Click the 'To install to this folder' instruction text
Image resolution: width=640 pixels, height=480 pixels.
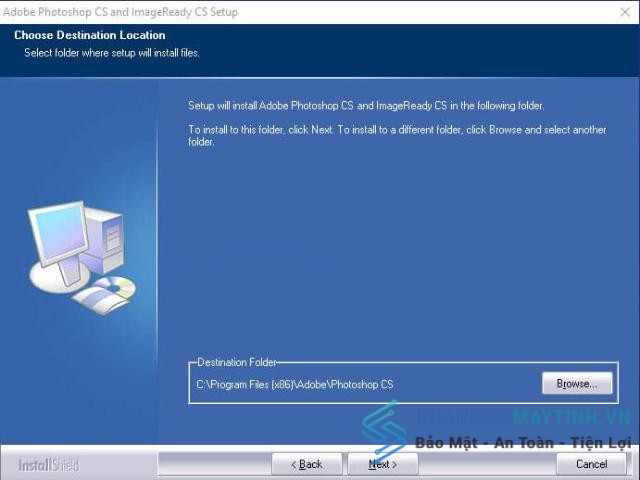tap(397, 136)
